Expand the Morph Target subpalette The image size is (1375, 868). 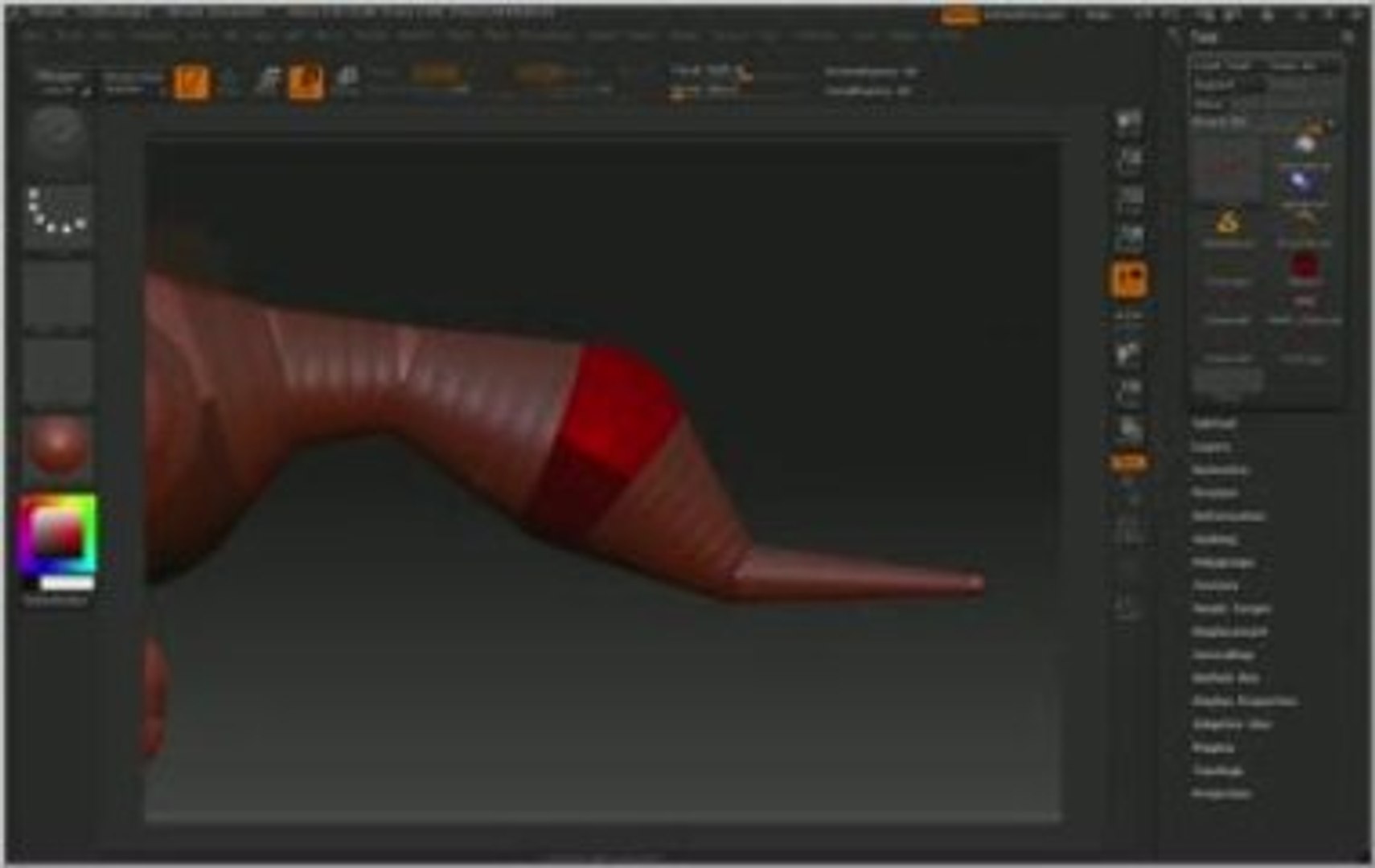pos(1231,609)
